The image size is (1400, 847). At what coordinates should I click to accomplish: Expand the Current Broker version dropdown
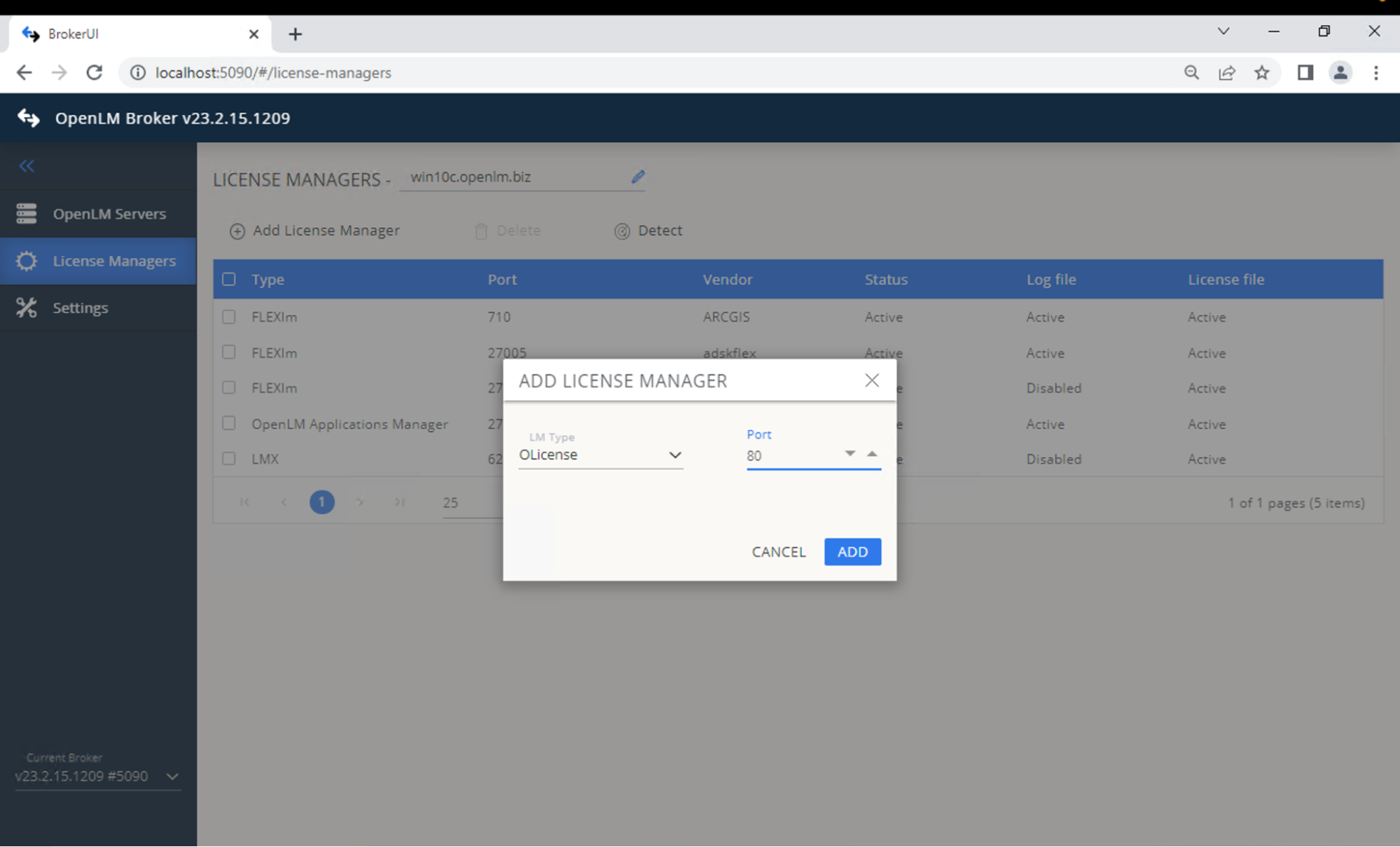(172, 776)
